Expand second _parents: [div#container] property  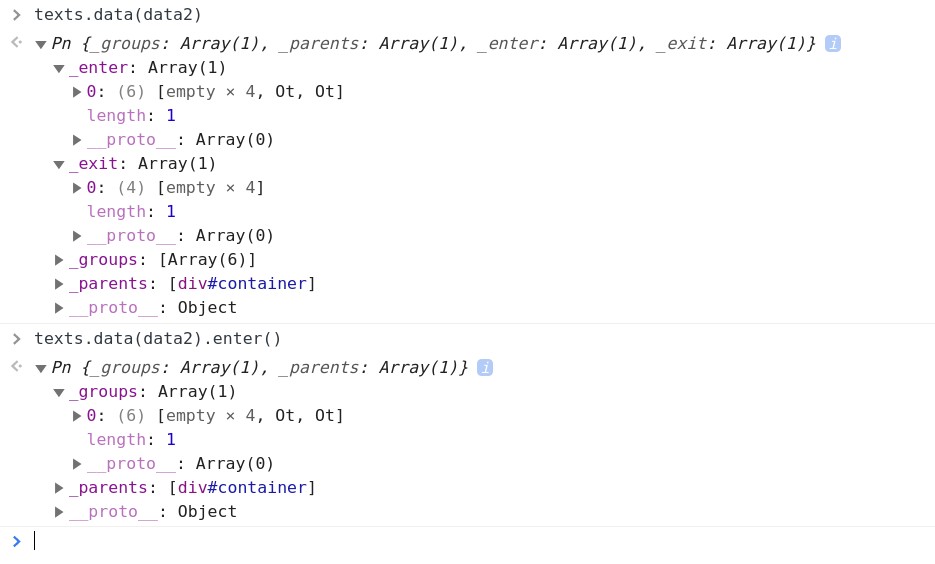(x=58, y=488)
